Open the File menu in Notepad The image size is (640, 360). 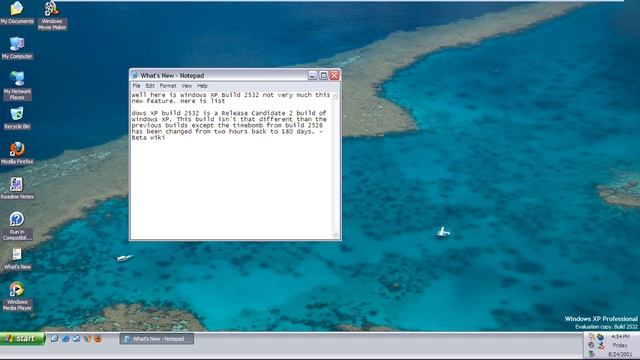136,86
